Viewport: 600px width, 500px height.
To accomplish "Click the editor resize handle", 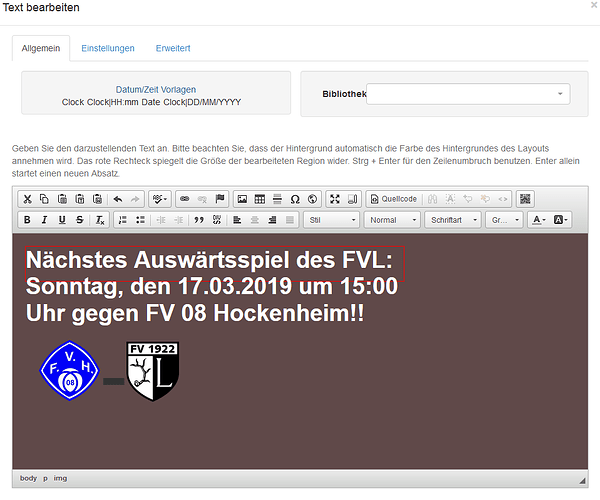I will tap(582, 481).
